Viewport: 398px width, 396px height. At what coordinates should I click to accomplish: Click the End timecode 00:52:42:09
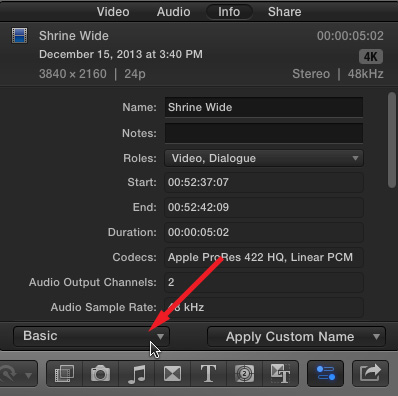coord(264,207)
